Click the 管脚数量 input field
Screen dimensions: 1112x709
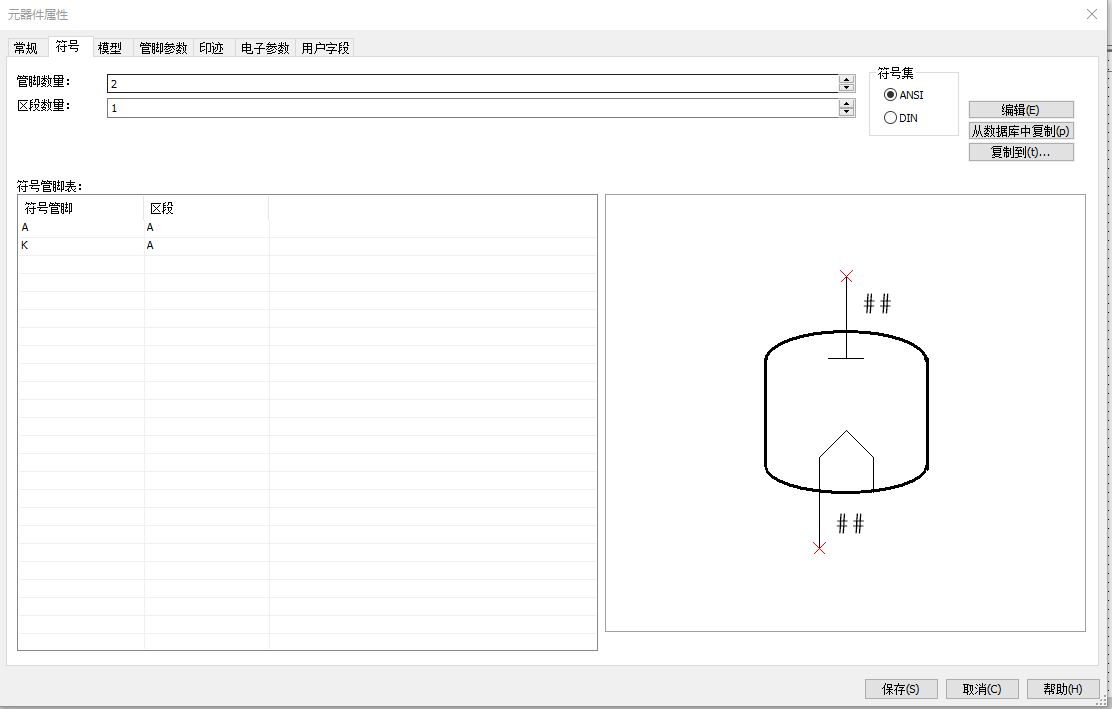472,84
